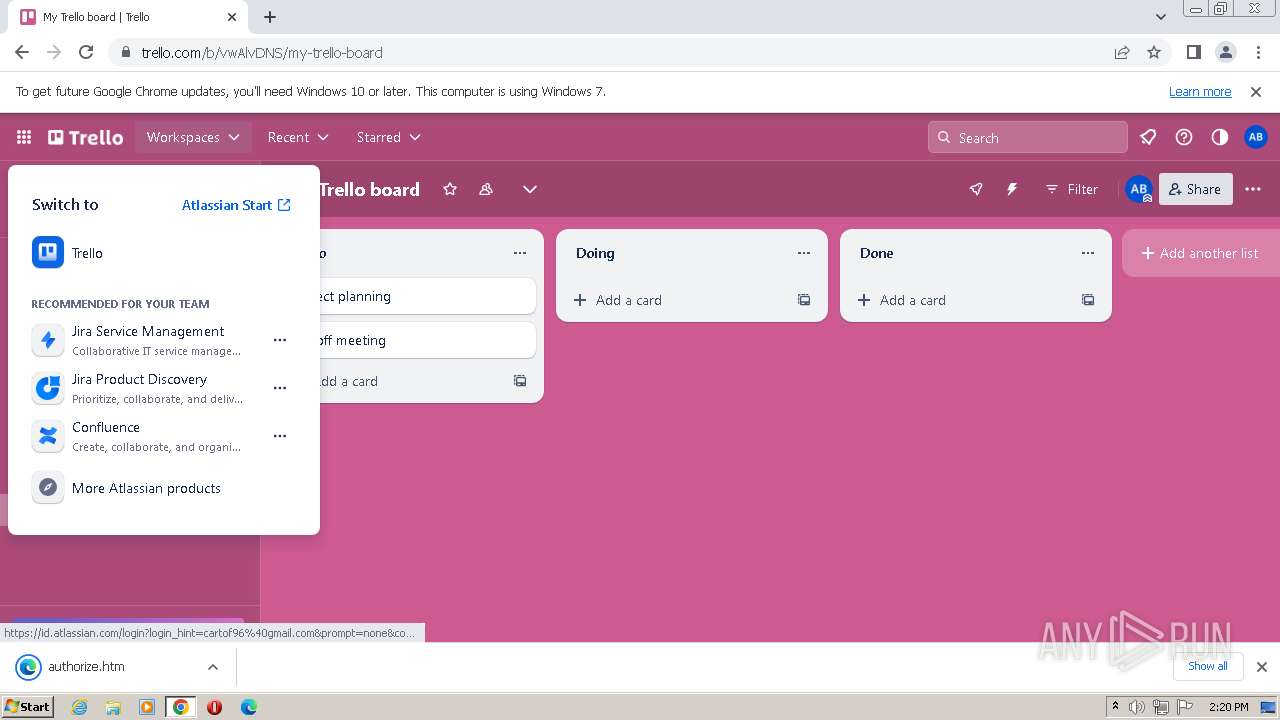Open the Atlassian Start link
This screenshot has height=720, width=1280.
click(x=236, y=205)
